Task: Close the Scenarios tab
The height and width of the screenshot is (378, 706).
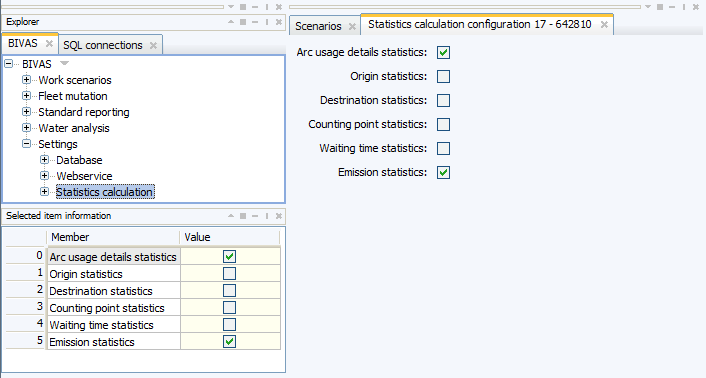Action: [x=352, y=27]
